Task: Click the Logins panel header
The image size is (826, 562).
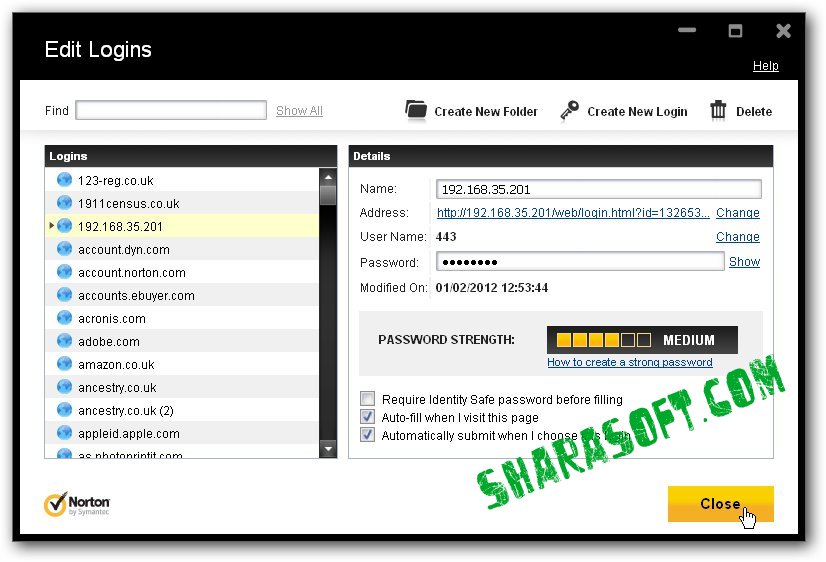Action: click(191, 156)
